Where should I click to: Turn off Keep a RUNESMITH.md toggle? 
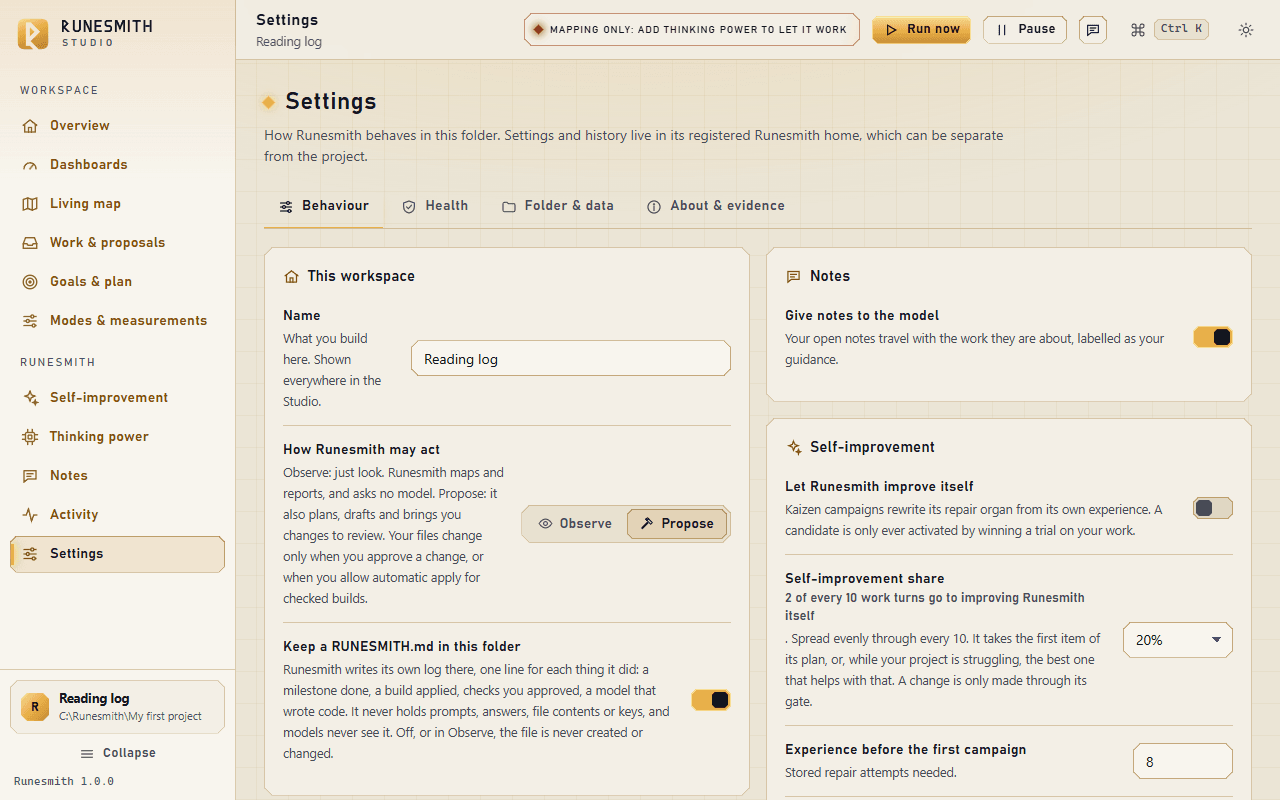point(711,700)
